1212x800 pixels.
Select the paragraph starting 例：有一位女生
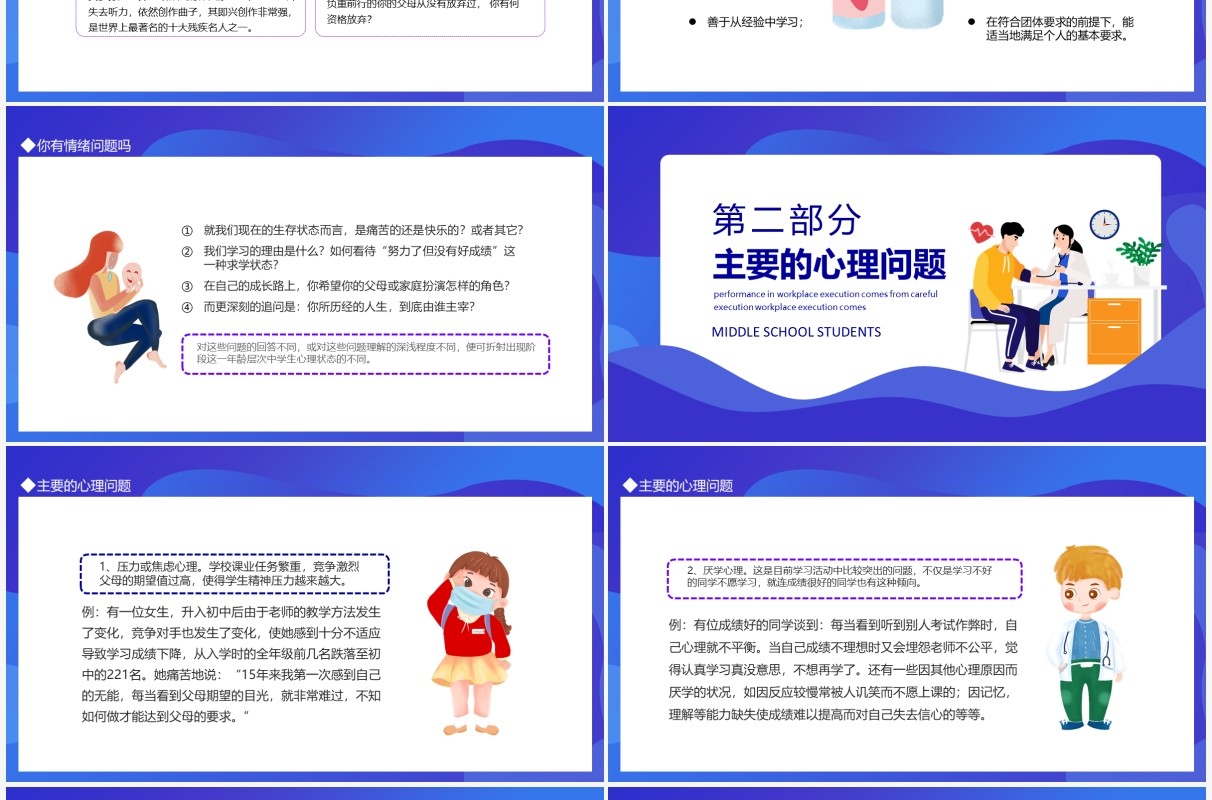click(232, 664)
